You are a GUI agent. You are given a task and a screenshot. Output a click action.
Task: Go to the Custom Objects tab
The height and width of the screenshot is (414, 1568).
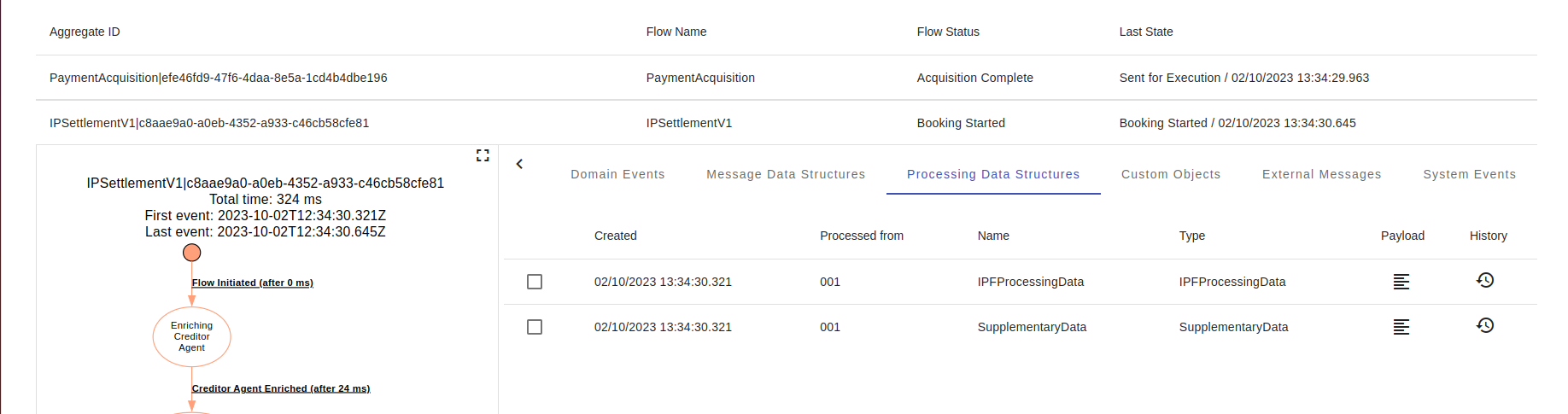tap(1170, 174)
